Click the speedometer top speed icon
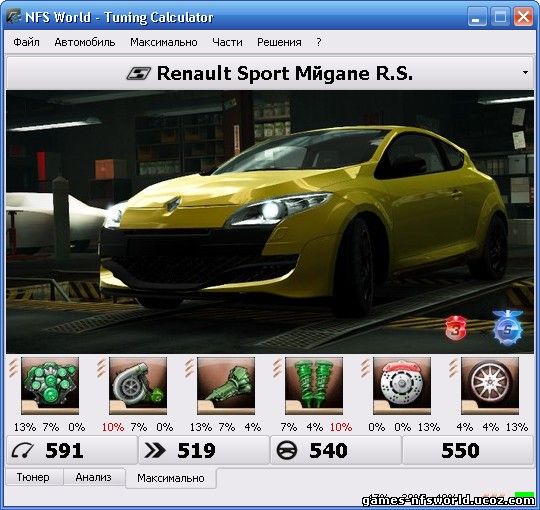Screen dimensions: 540x510 pos(22,450)
